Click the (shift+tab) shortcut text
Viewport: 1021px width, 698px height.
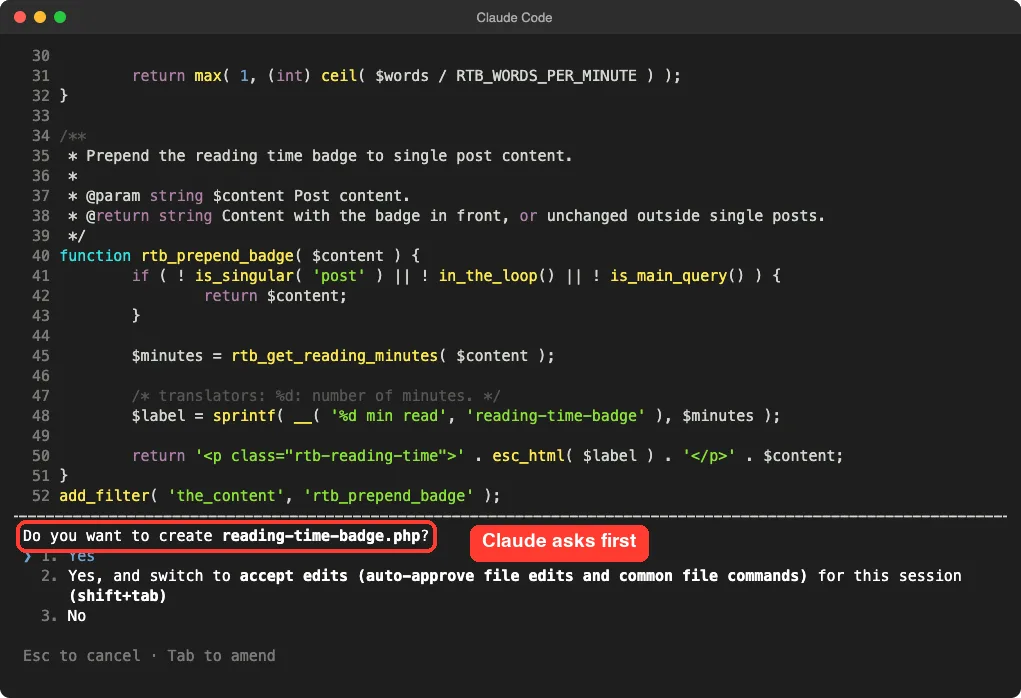(x=117, y=596)
